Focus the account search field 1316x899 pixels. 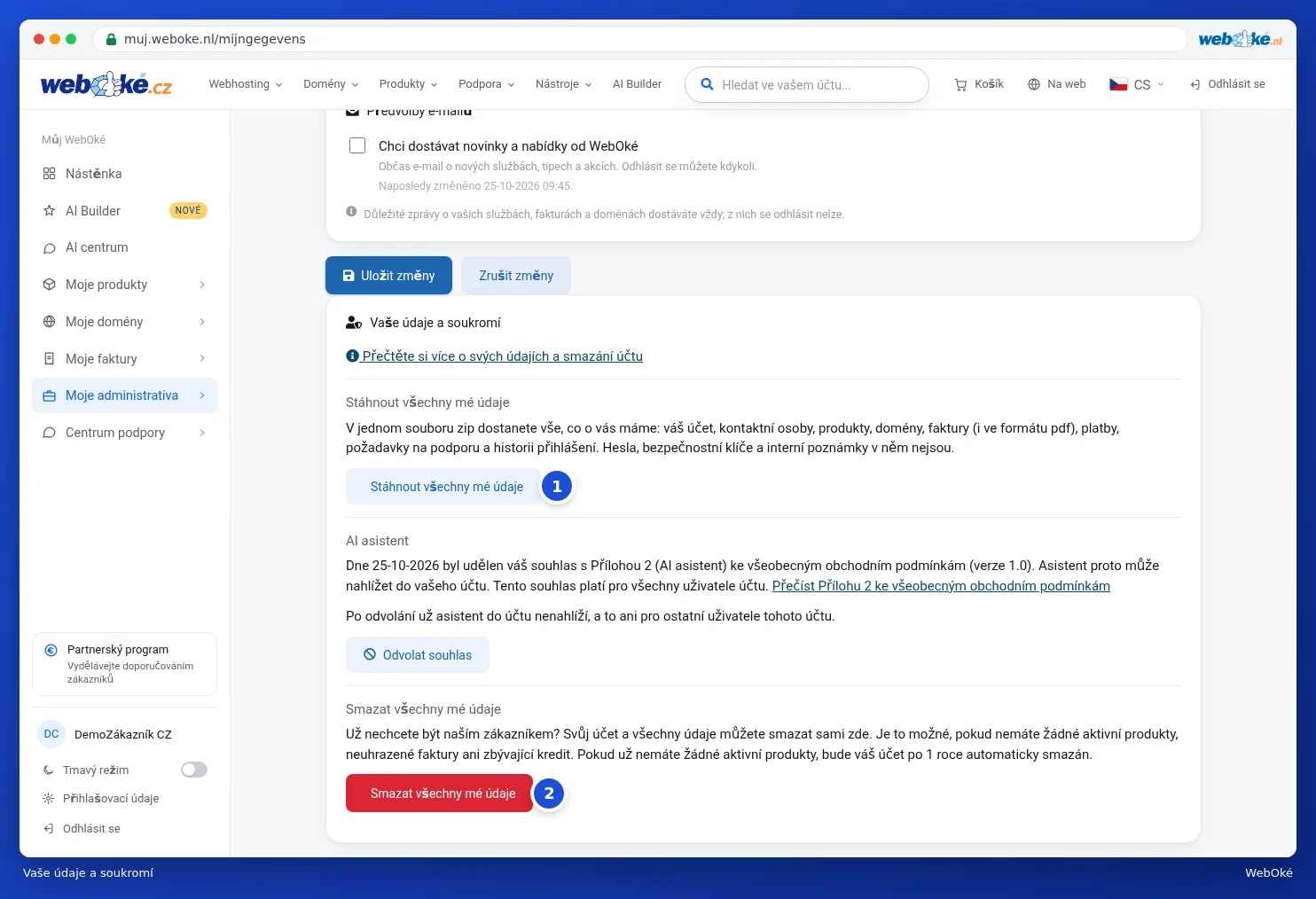click(x=807, y=85)
